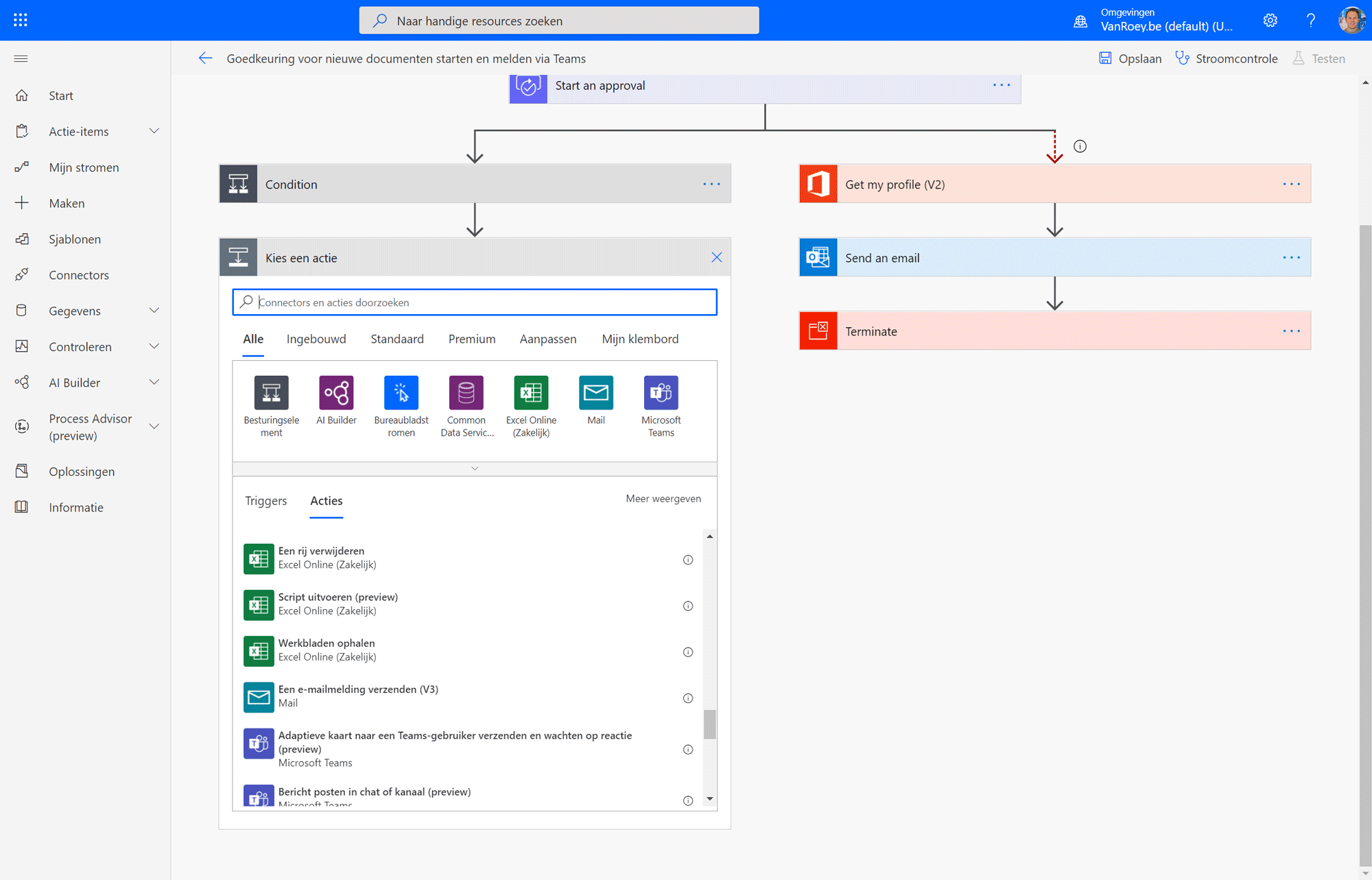Click Meer weergeven link

click(663, 499)
